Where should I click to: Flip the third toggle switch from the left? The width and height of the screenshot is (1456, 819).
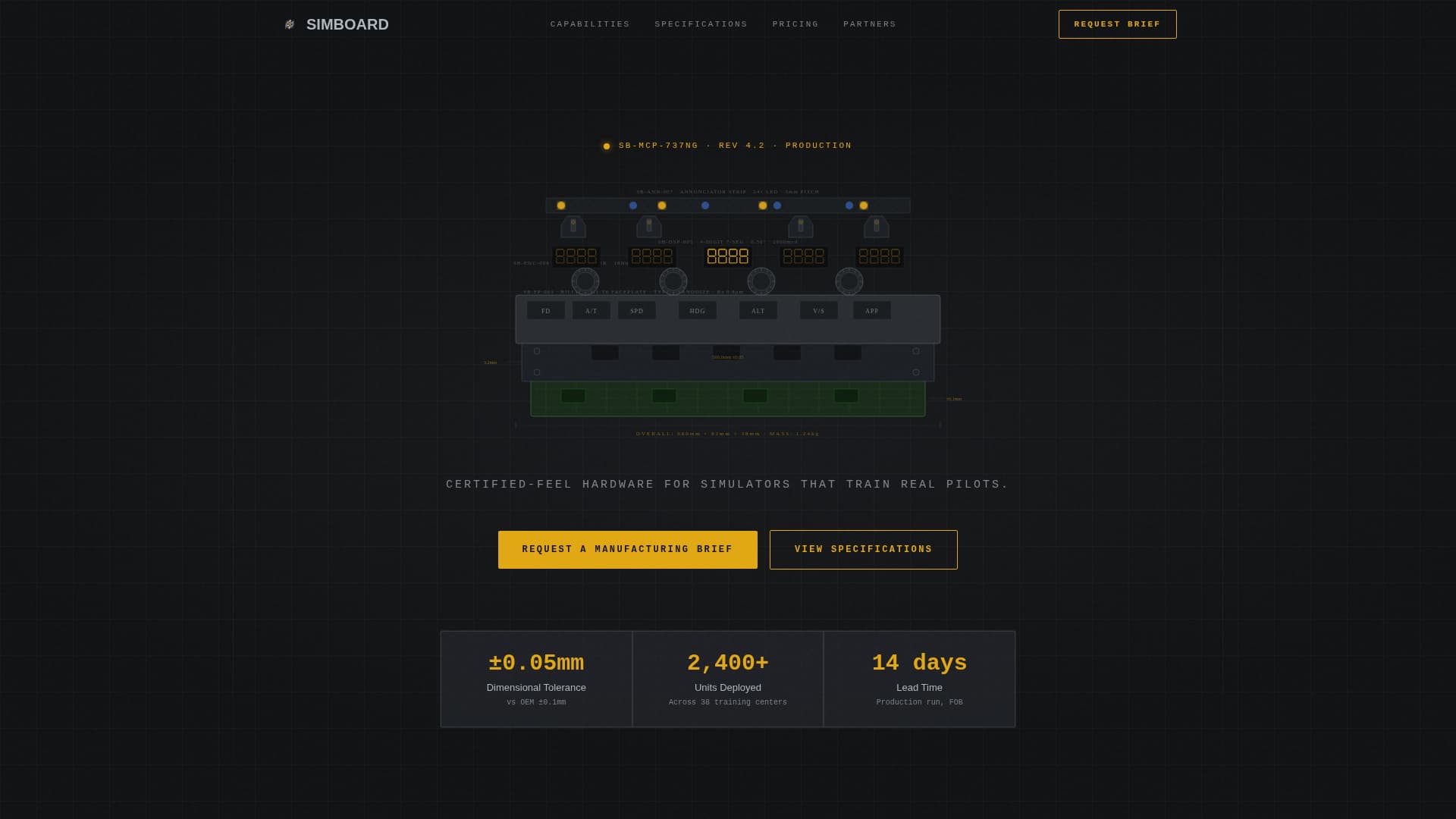pyautogui.click(x=801, y=227)
